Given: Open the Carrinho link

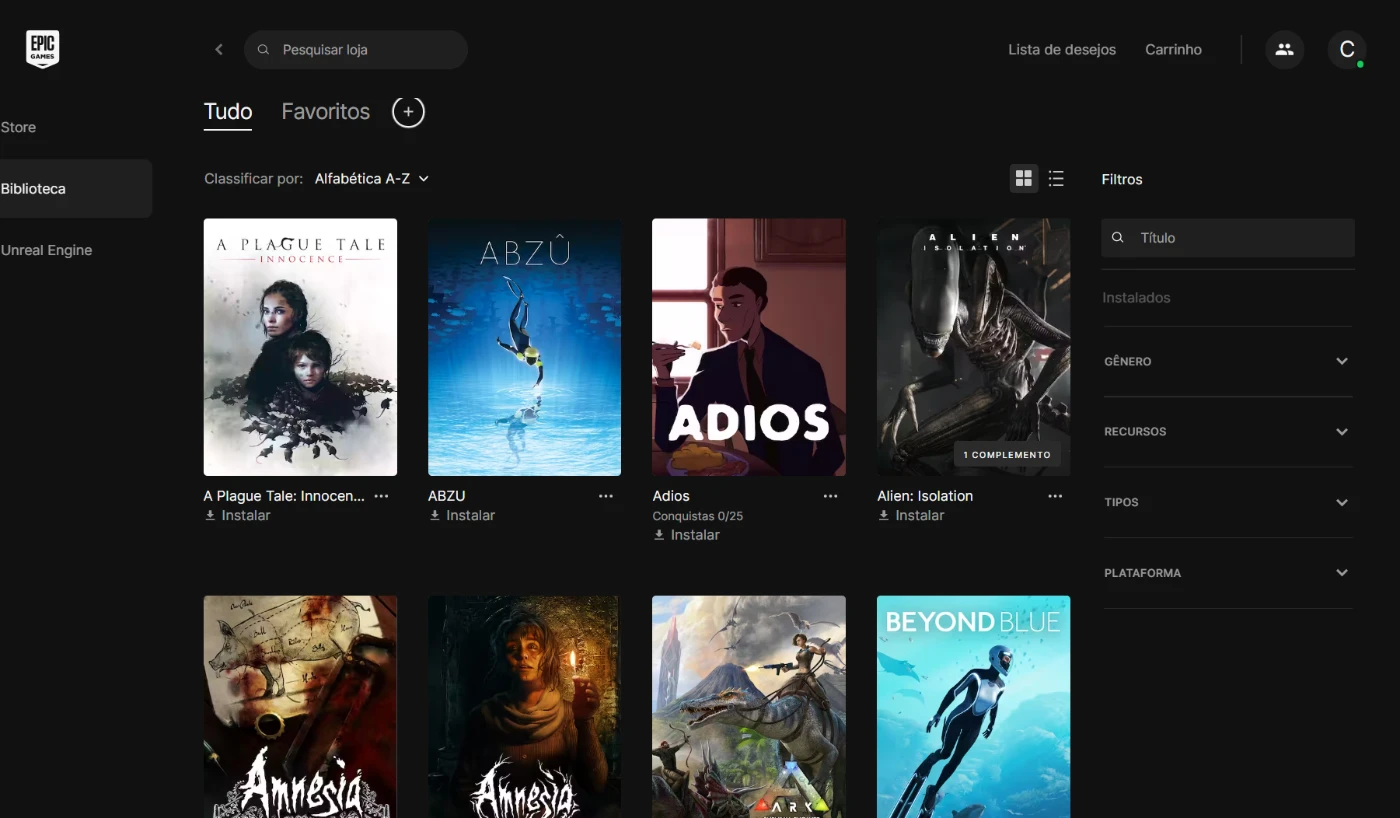Looking at the screenshot, I should click(x=1173, y=49).
